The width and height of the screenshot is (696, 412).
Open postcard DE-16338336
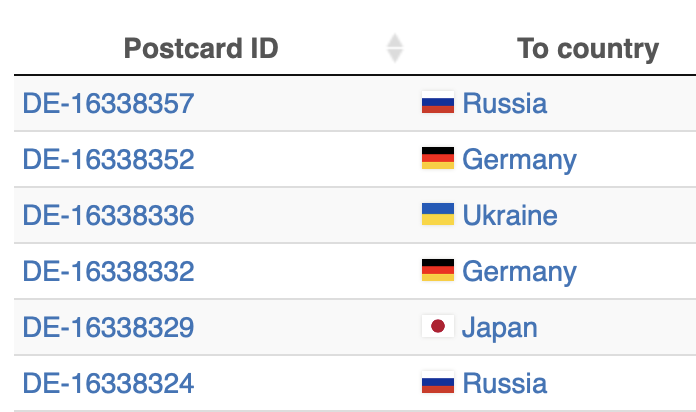pos(108,215)
